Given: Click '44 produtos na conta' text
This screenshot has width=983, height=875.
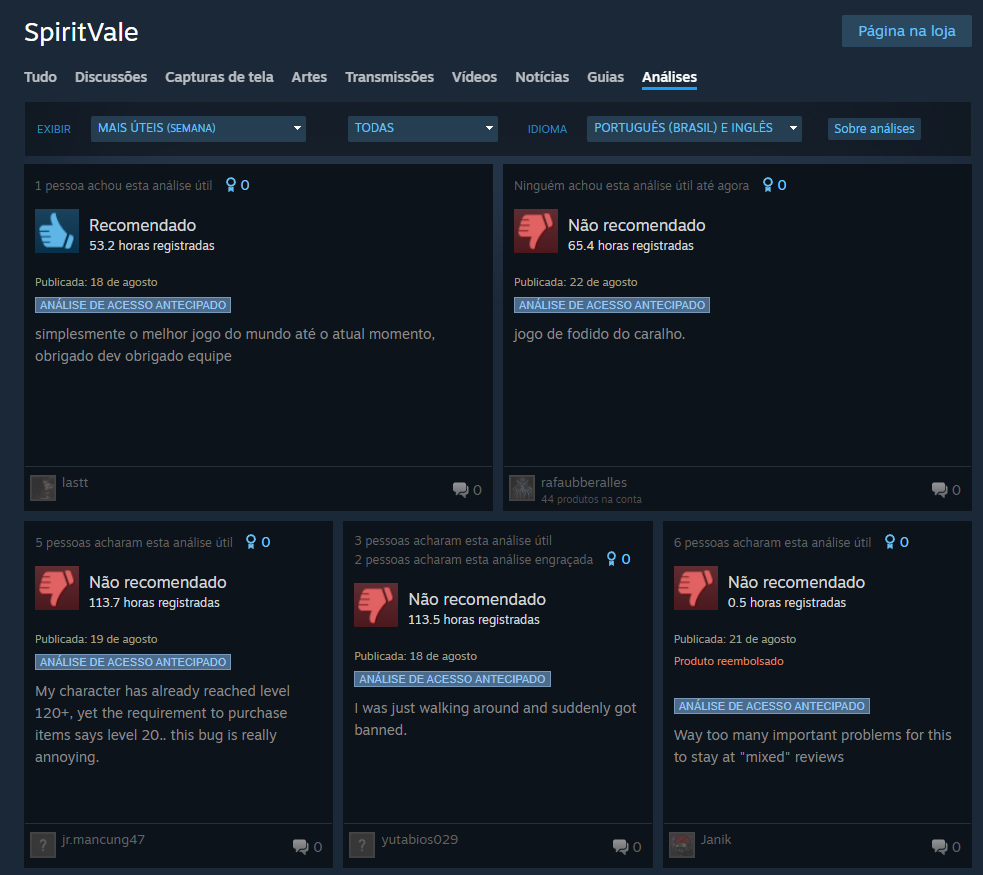Looking at the screenshot, I should tap(591, 500).
